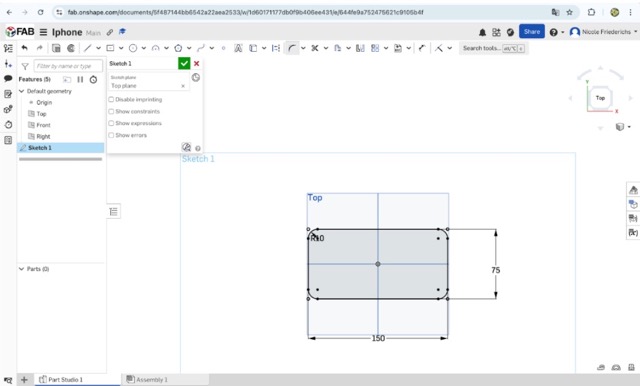
Task: Click the Top face of view cube
Action: [x=600, y=98]
